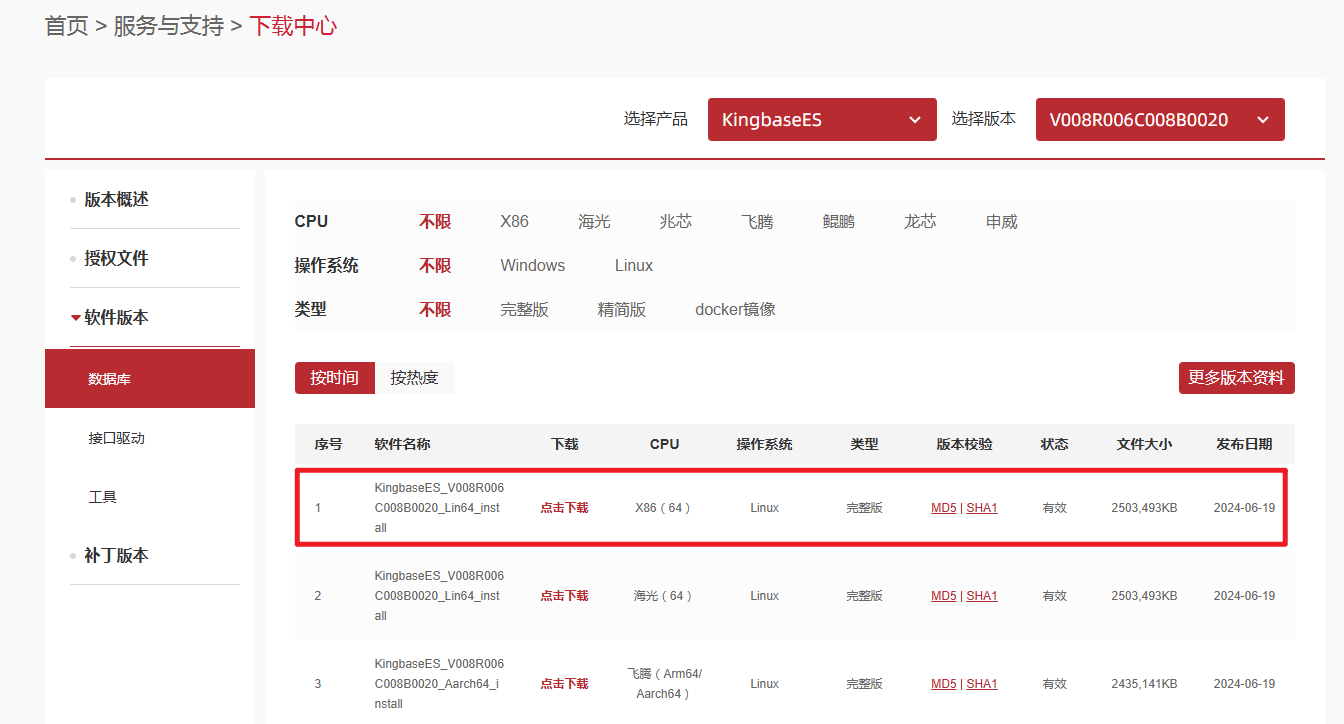Open 授权文件 in the sidebar
1344x724 pixels.
(x=116, y=259)
